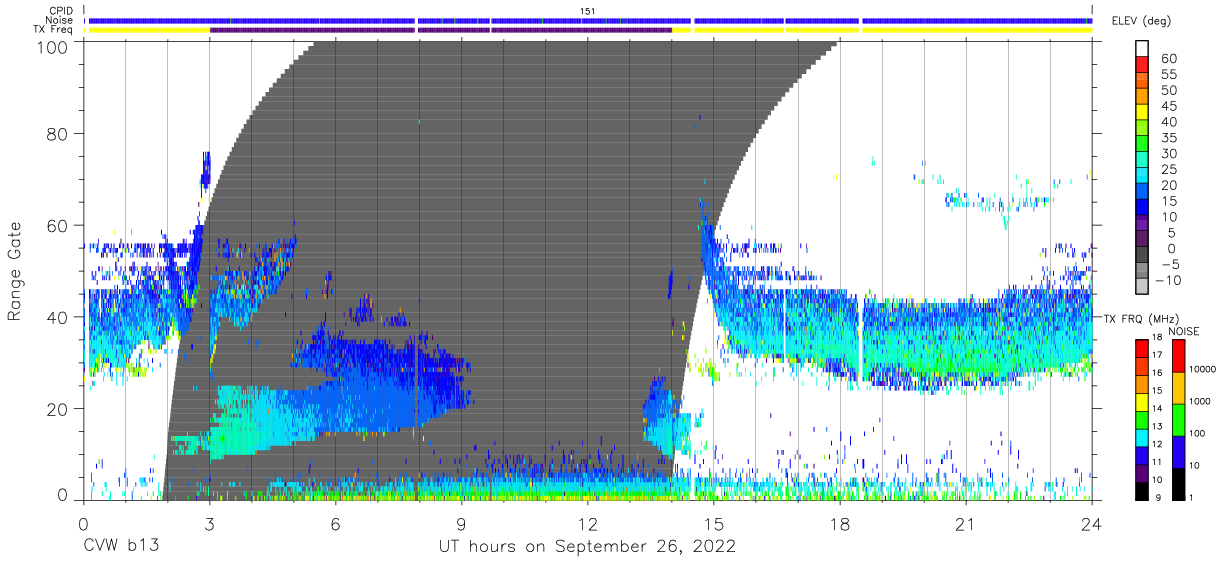Pick the blue swatch between 15 and 20 ELEV
Image resolution: width=1228 pixels, height=567 pixels.
pos(1144,192)
